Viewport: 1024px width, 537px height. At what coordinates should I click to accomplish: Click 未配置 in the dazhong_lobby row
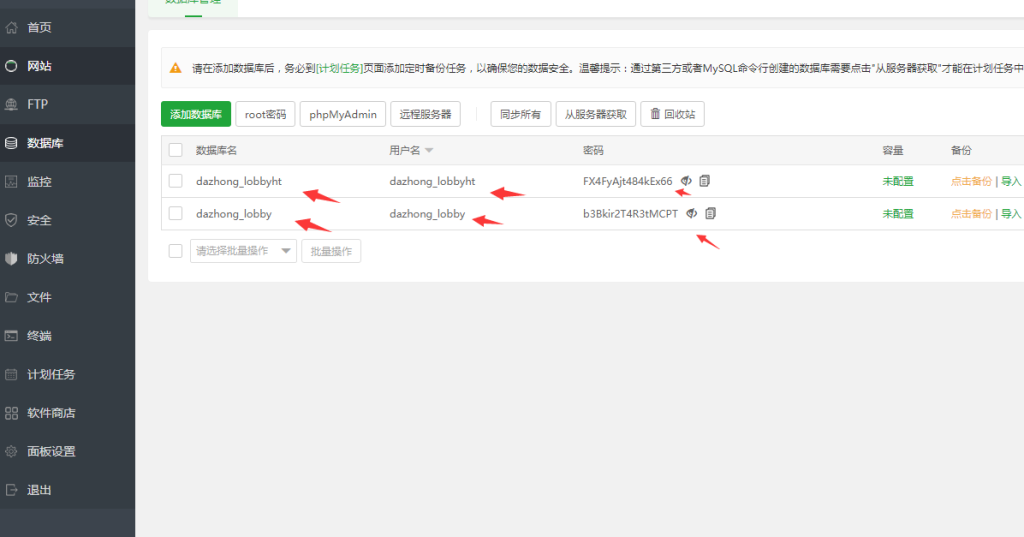pyautogui.click(x=898, y=214)
